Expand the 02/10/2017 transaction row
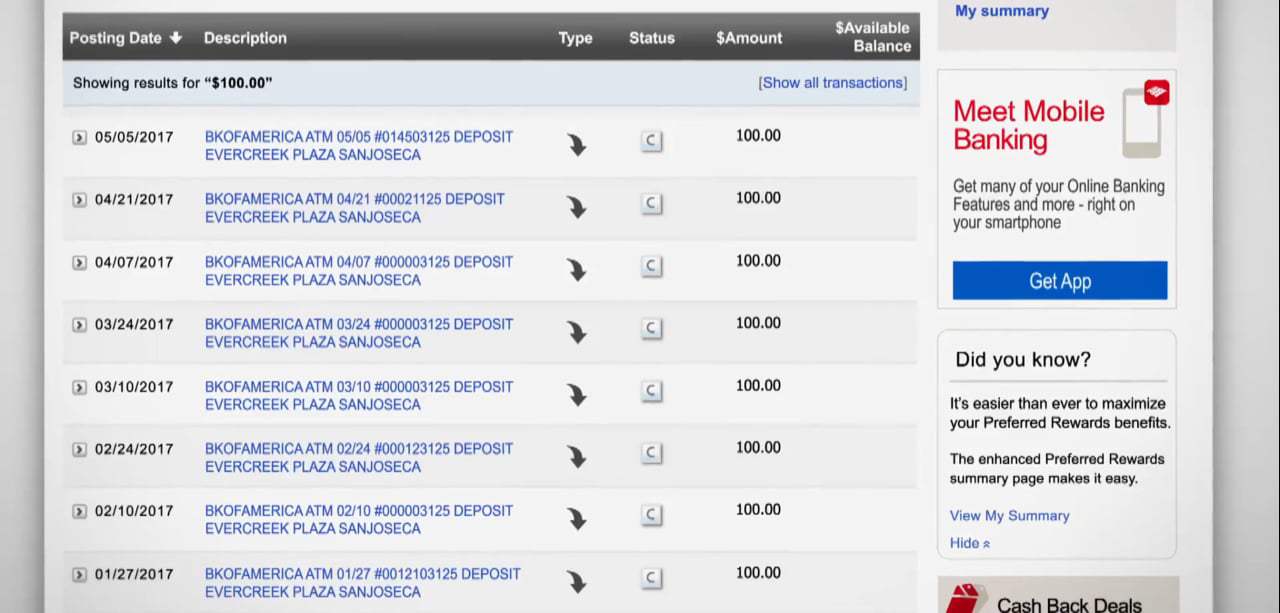 [x=79, y=512]
